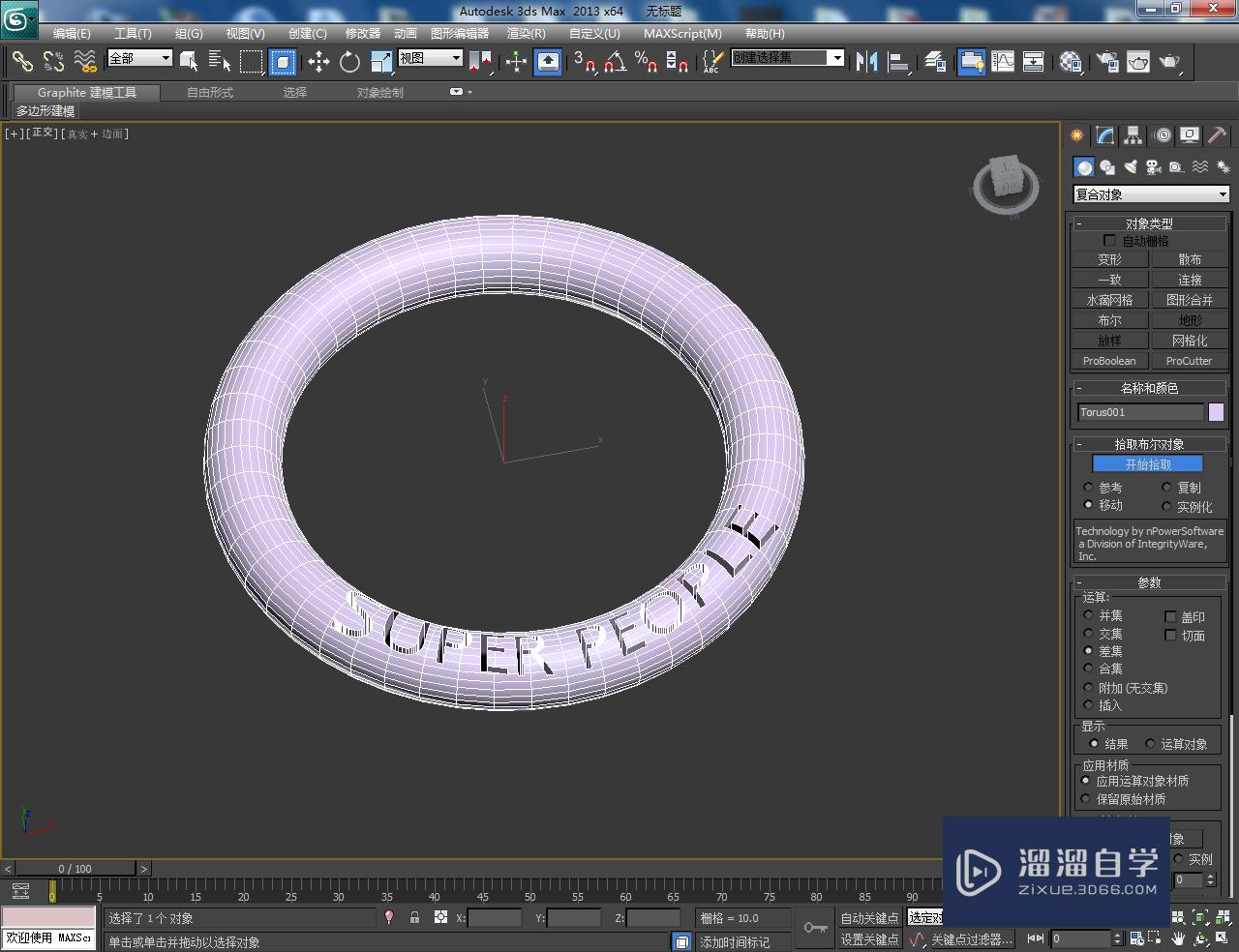The height and width of the screenshot is (952, 1239).
Task: Switch to the Utilities hammer panel tab
Action: [1217, 135]
